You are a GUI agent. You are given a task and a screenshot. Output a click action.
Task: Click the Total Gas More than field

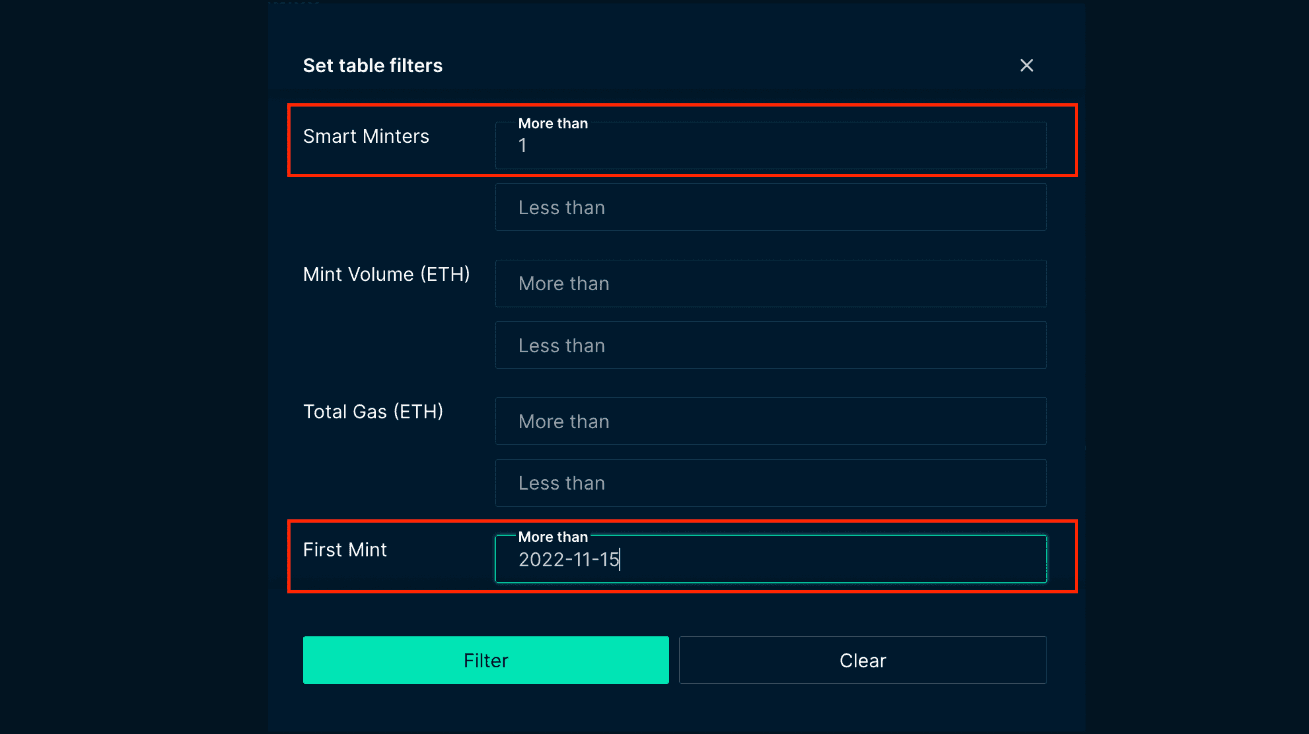point(770,421)
